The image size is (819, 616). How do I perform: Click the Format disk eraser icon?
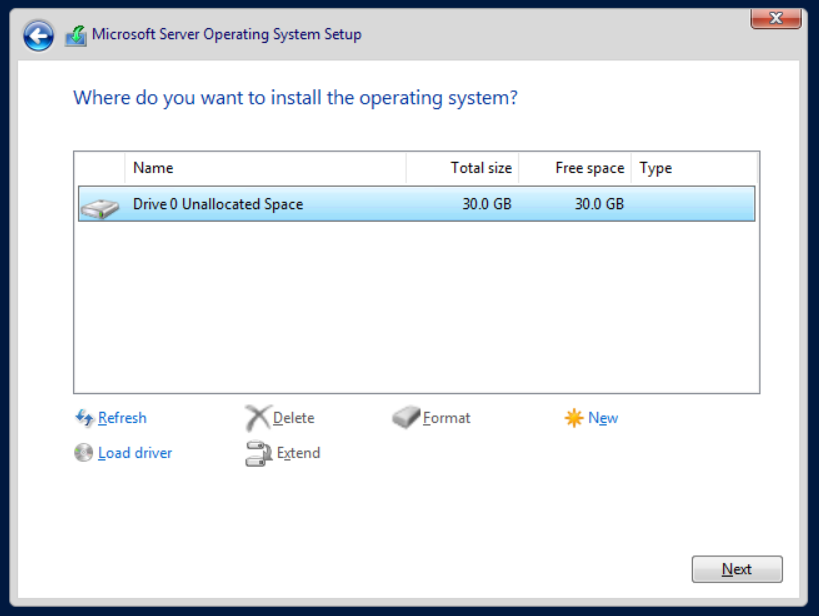pos(406,417)
